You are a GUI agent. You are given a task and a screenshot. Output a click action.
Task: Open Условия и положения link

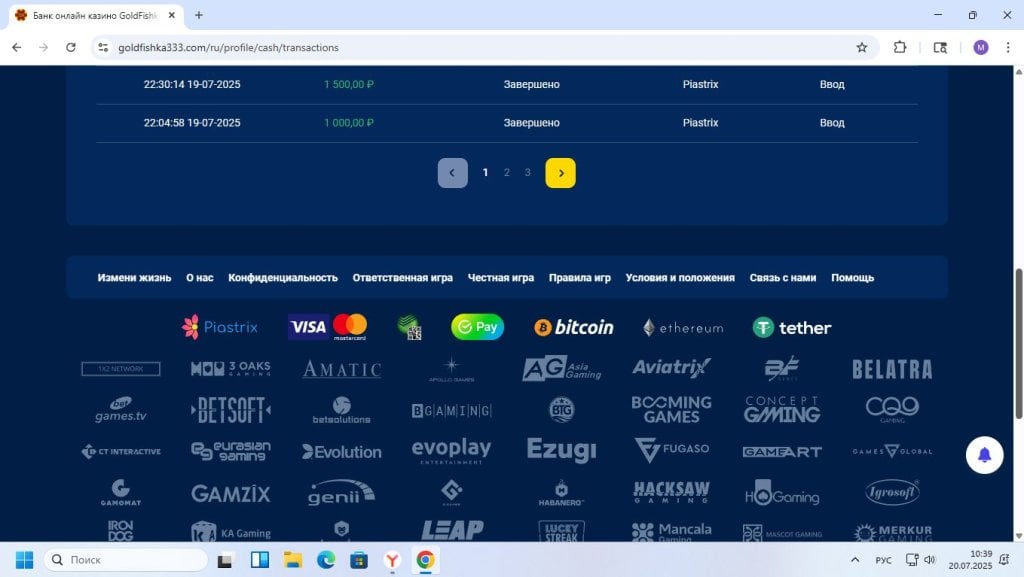click(680, 277)
